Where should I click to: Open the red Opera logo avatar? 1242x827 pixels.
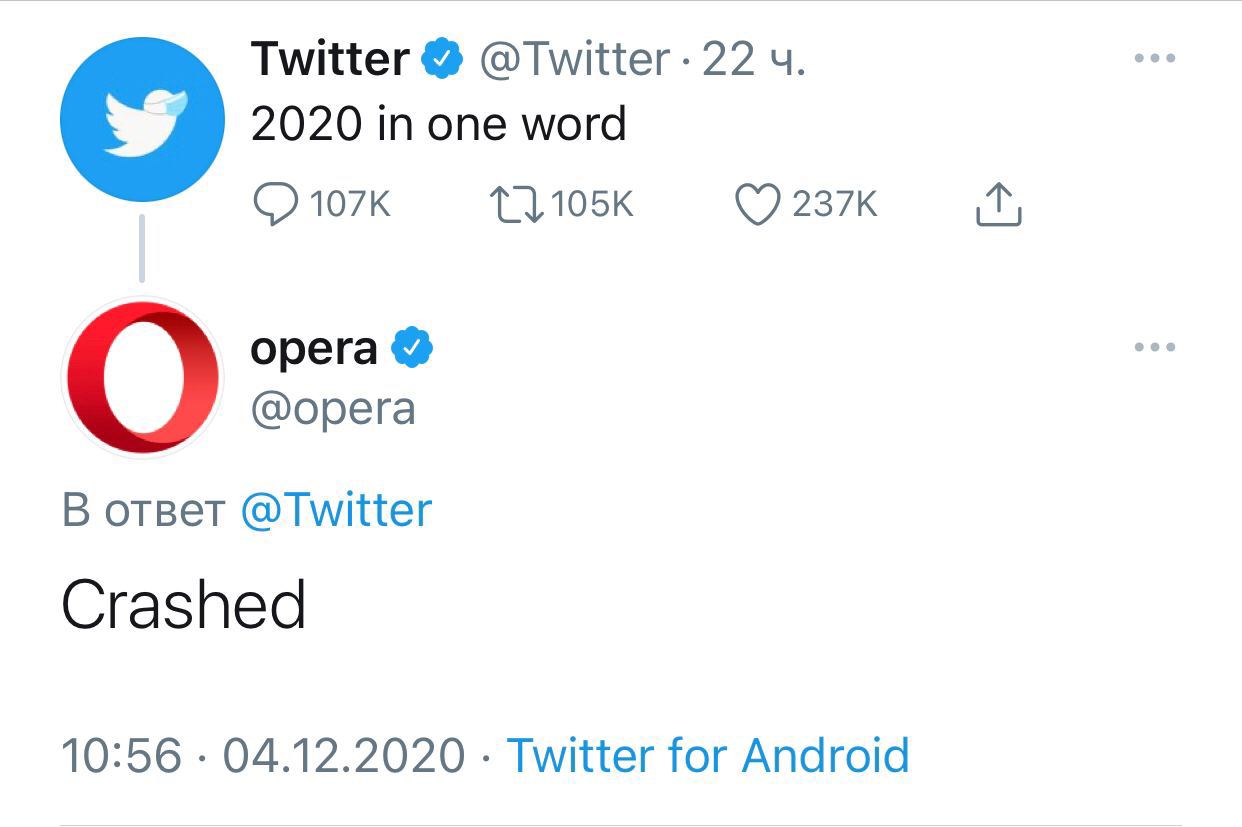pyautogui.click(x=142, y=378)
